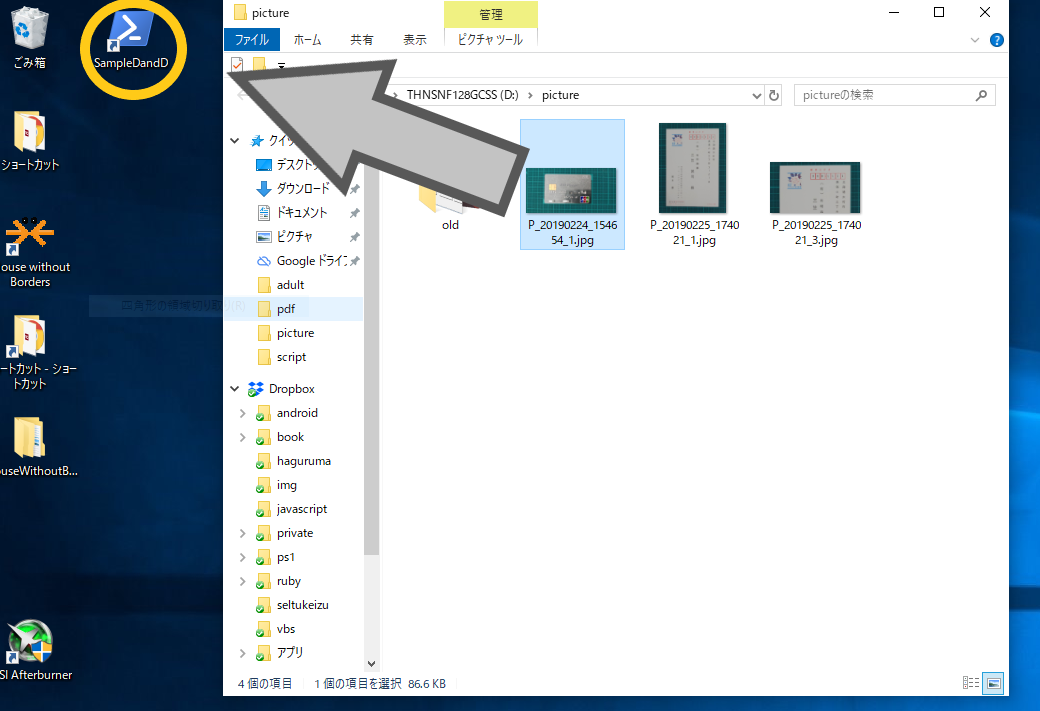
Task: Select the ショートカット - ショートカット desktop shortcut
Action: (31, 353)
